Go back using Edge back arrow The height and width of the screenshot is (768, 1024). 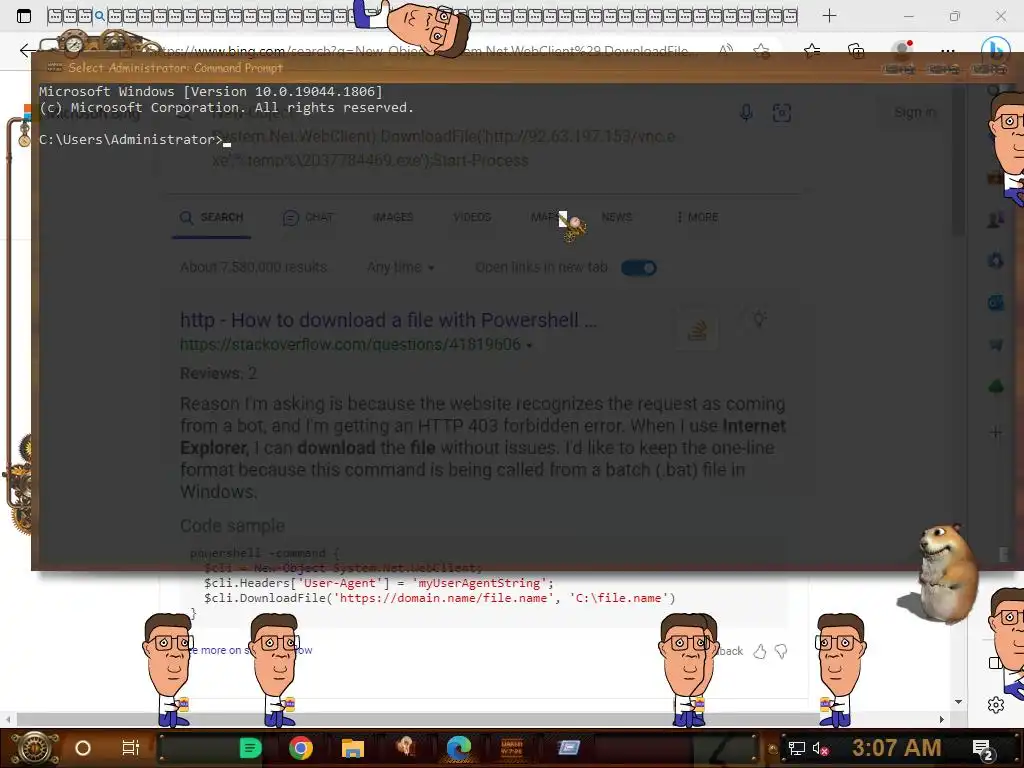click(x=26, y=50)
